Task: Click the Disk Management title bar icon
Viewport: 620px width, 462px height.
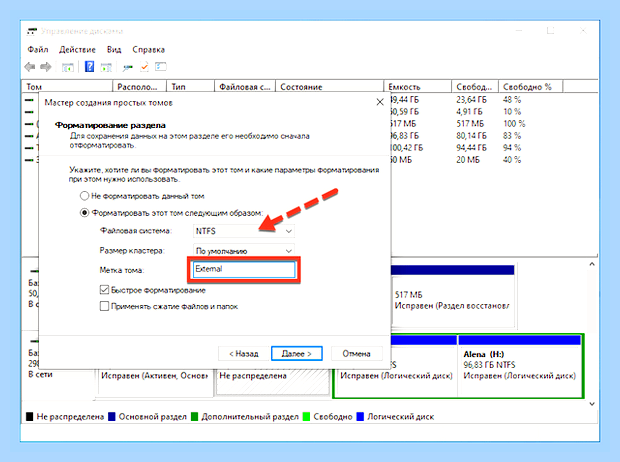Action: point(32,31)
